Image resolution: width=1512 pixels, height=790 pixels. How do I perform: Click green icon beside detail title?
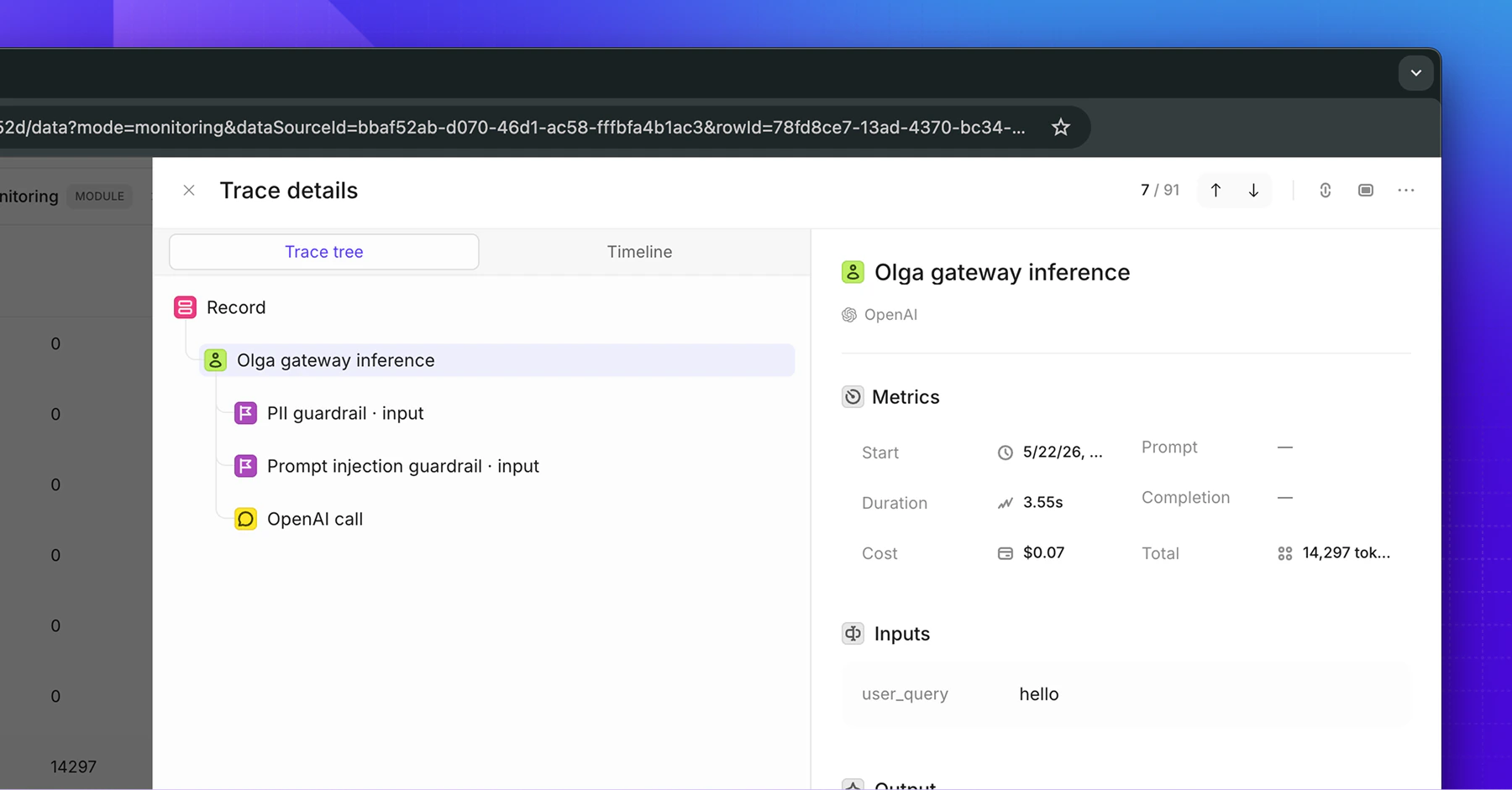(x=853, y=272)
